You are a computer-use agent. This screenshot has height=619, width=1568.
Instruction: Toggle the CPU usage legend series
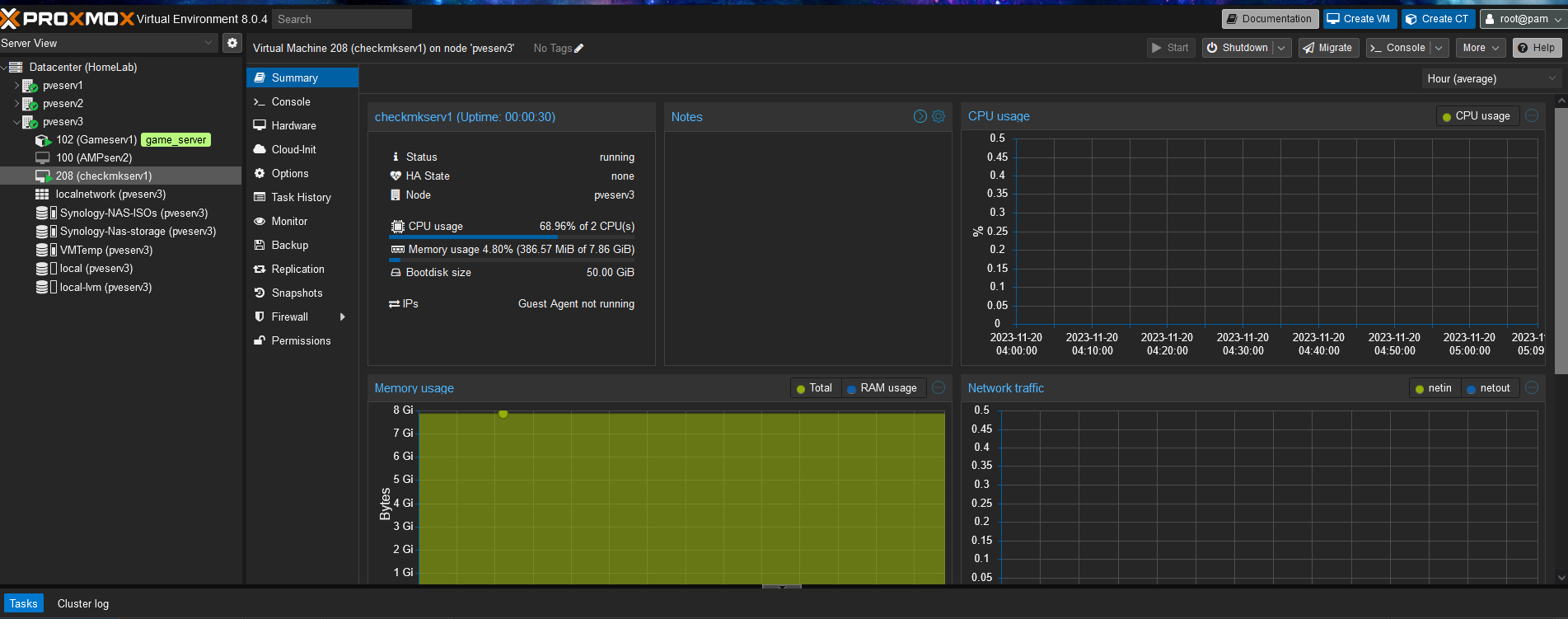(1477, 116)
